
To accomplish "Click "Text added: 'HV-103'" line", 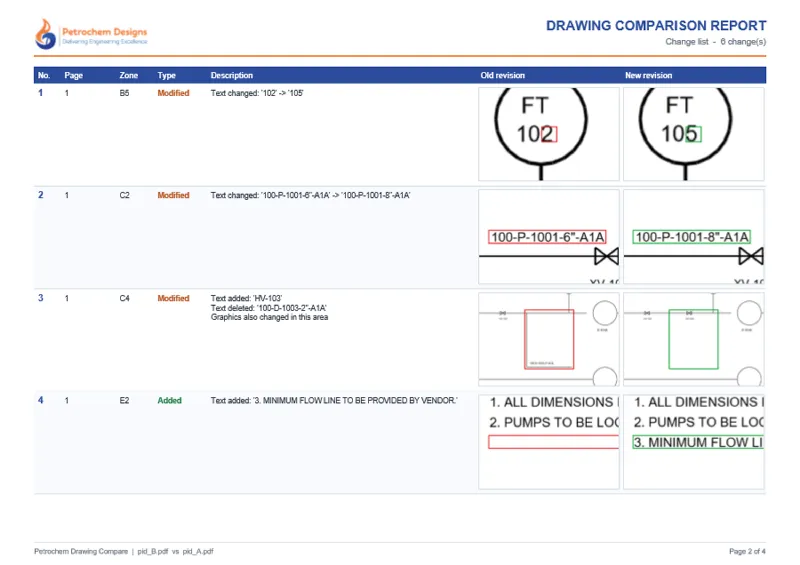I will (x=246, y=299).
